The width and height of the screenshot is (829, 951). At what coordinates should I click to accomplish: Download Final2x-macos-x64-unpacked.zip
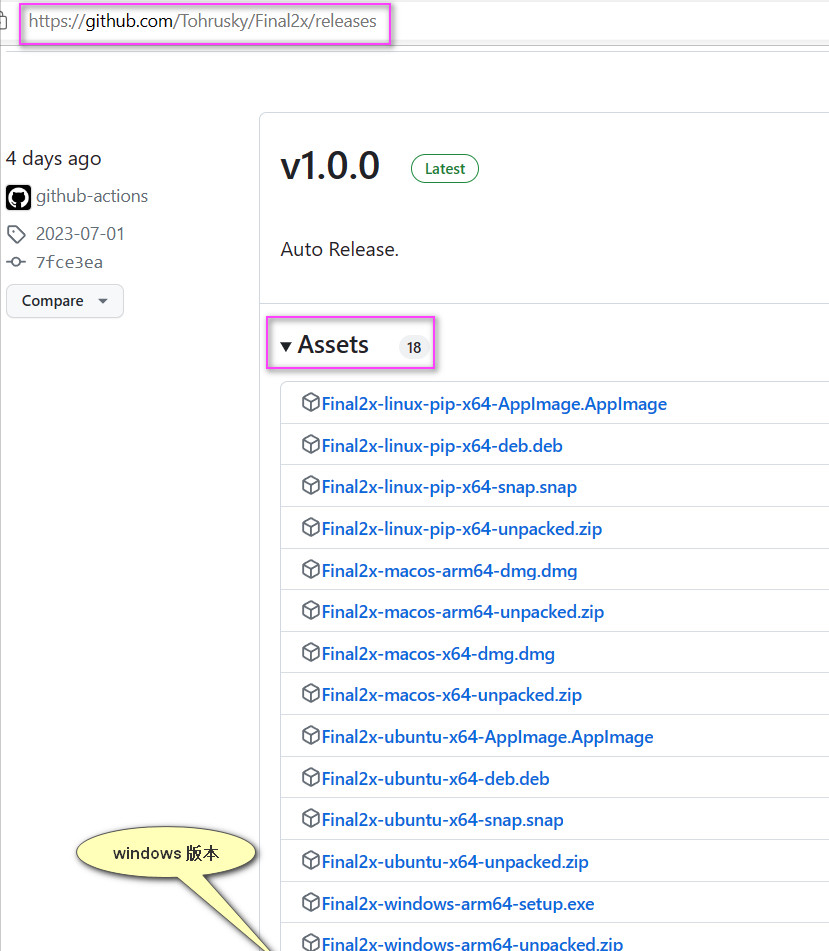(452, 695)
